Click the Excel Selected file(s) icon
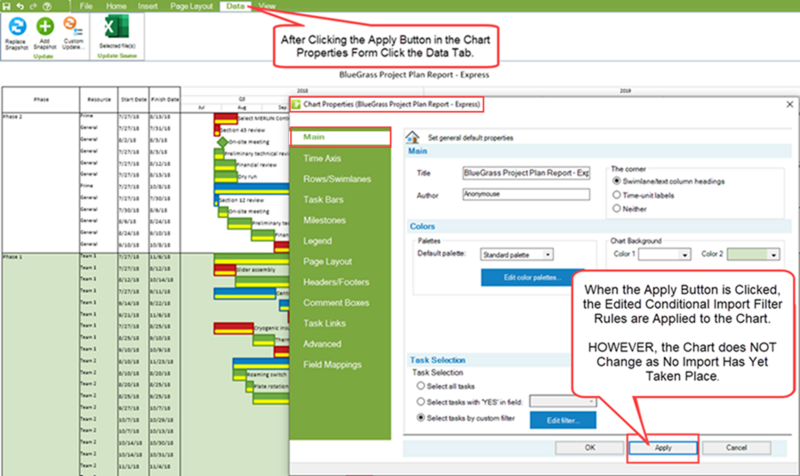 pos(116,27)
